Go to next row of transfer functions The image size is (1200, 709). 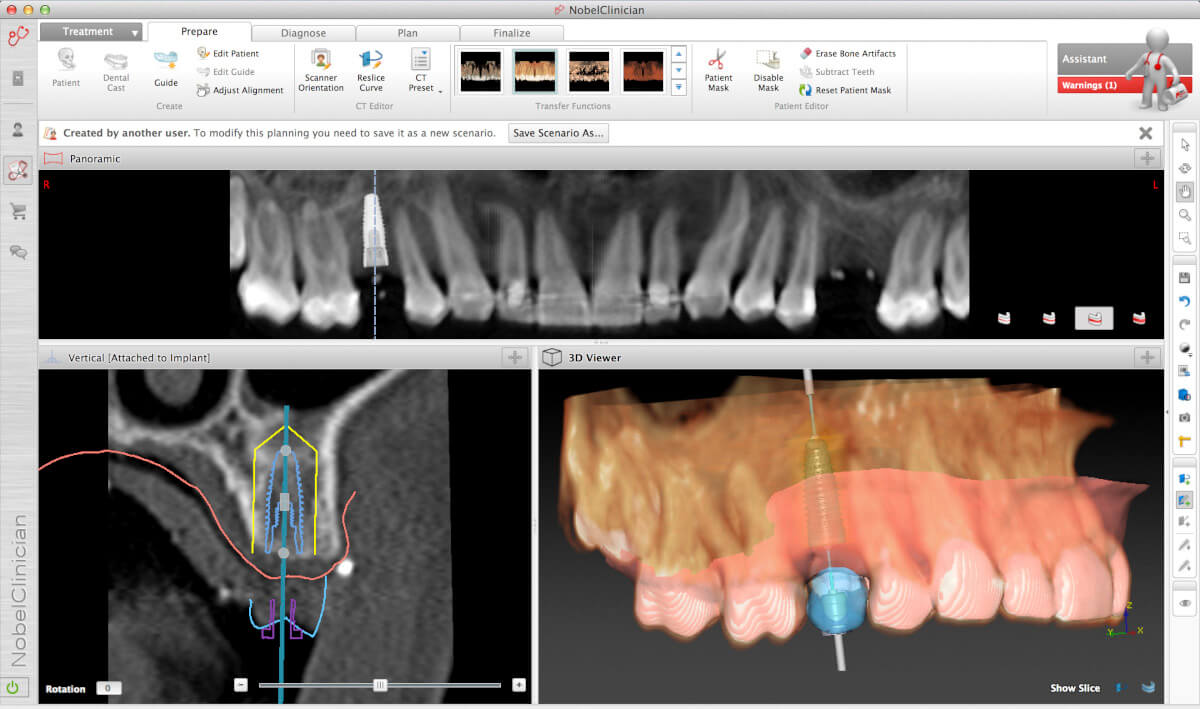[679, 70]
